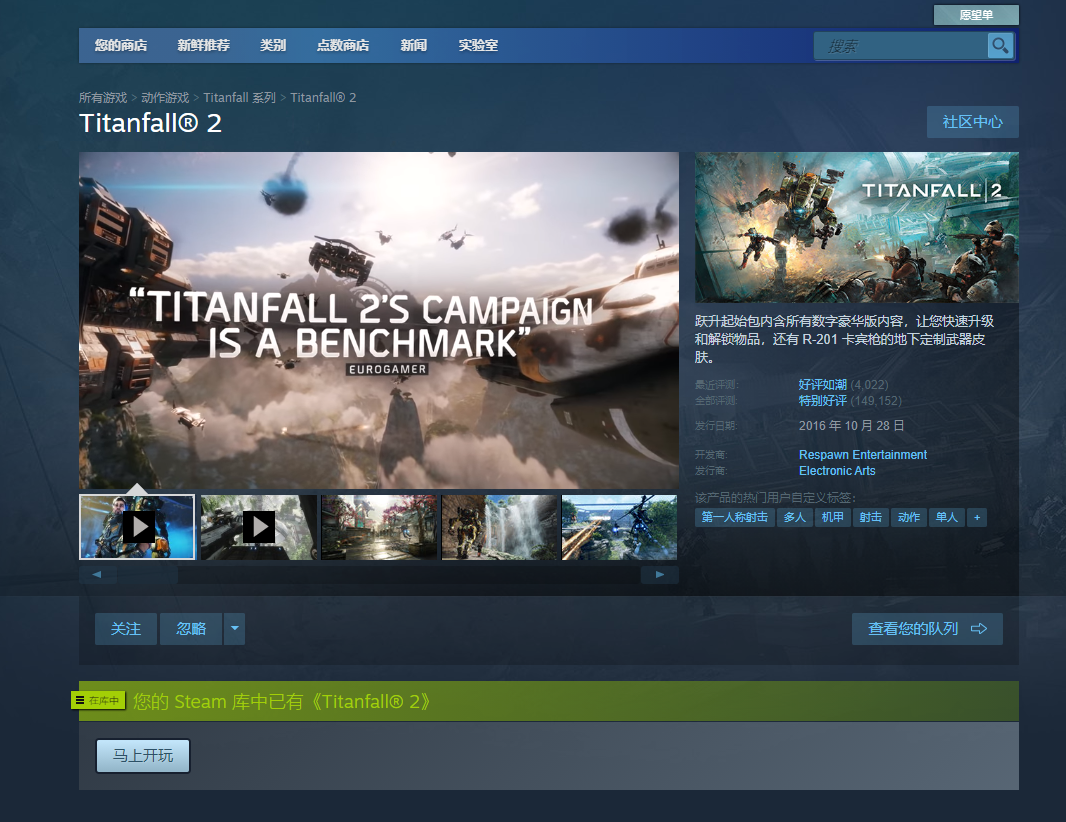This screenshot has height=822, width=1066.
Task: Click the Titanfall 系列 breadcrumb link
Action: pos(239,98)
